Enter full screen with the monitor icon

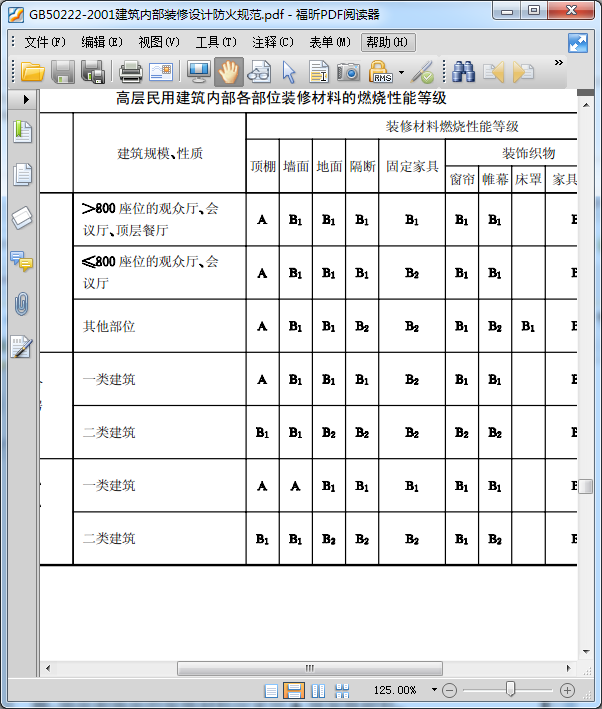[199, 72]
